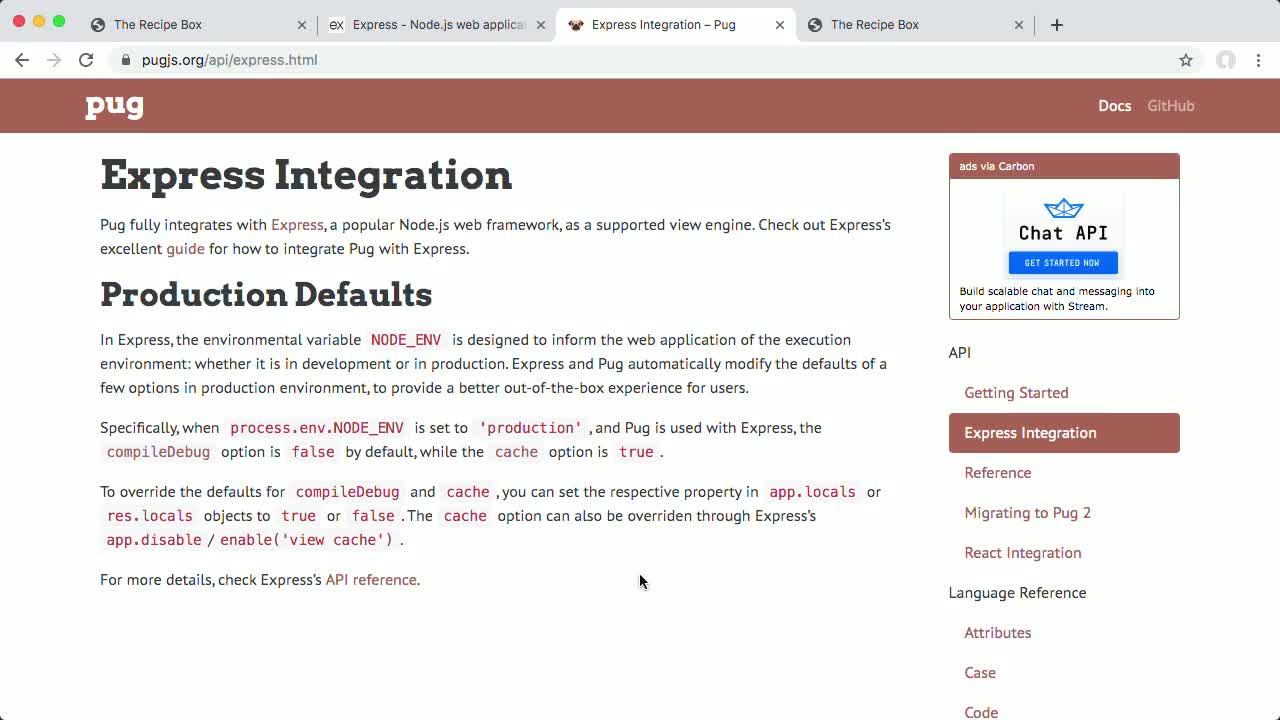
Task: Open the React Integration sidebar entry
Action: tap(1022, 552)
